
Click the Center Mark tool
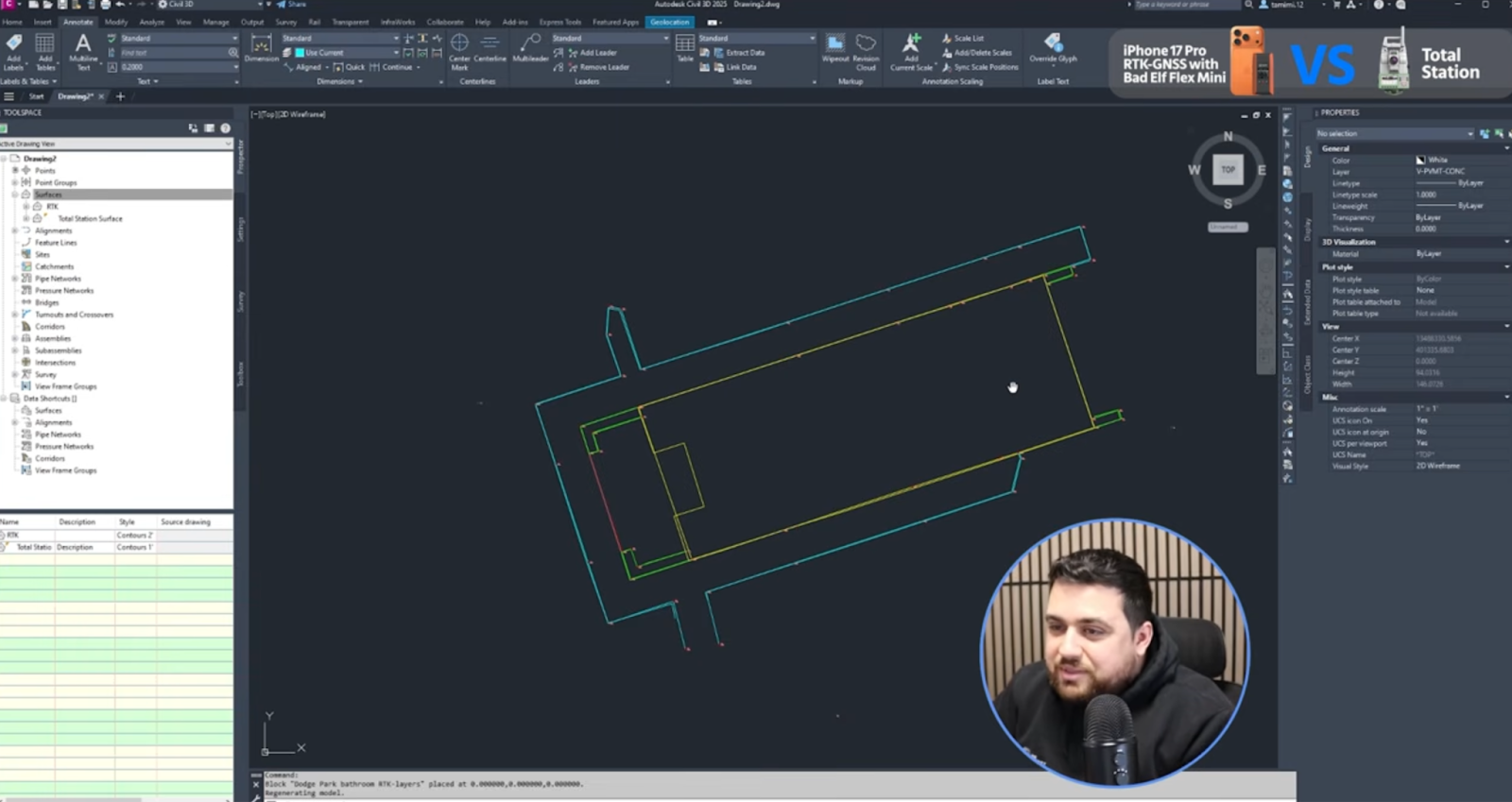459,52
